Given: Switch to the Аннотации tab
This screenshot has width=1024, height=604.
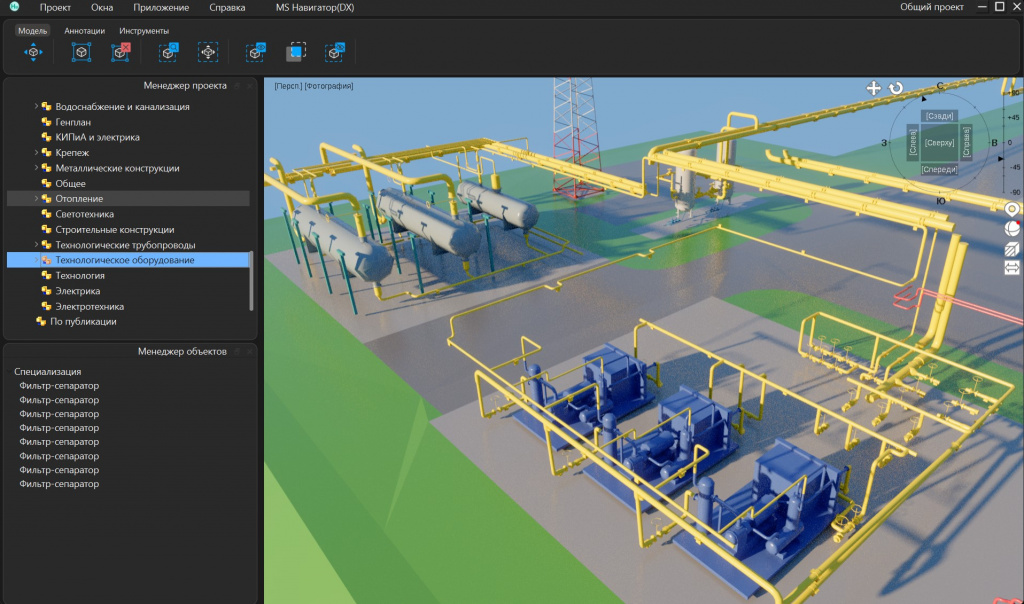Looking at the screenshot, I should (84, 31).
